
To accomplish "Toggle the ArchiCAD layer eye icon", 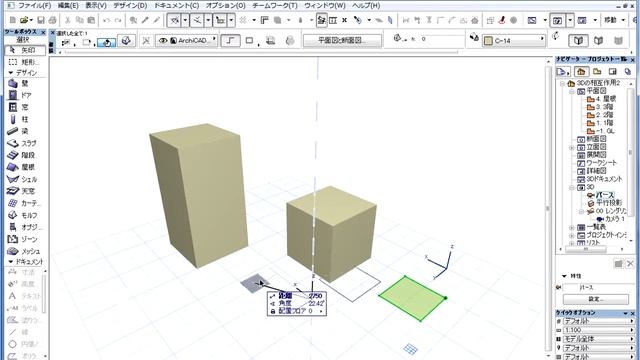I will pyautogui.click(x=163, y=40).
